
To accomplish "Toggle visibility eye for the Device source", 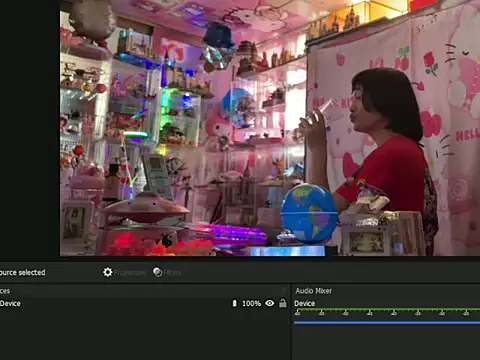I will tap(270, 303).
